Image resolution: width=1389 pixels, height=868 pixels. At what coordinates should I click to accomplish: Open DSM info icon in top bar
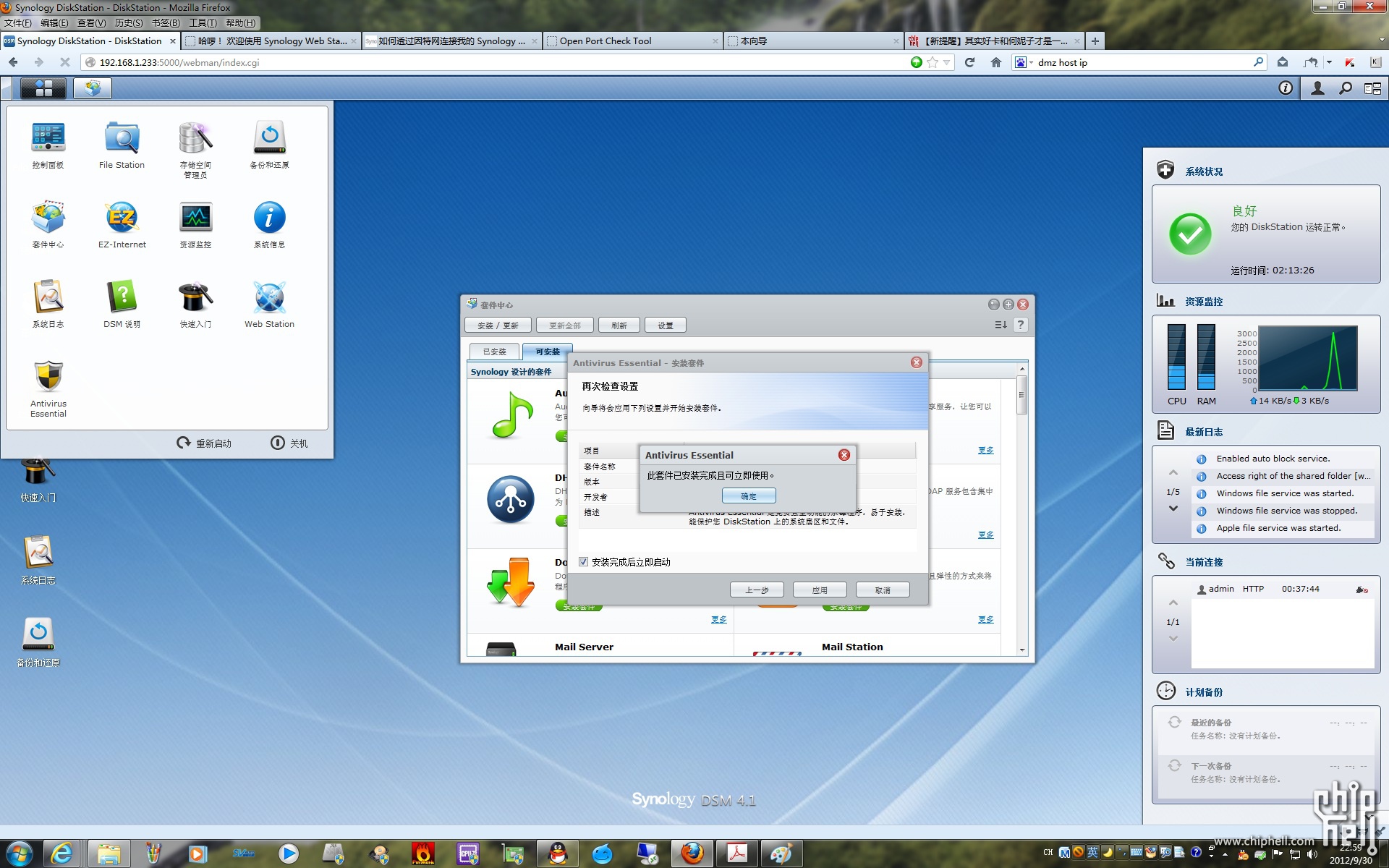click(x=1286, y=88)
